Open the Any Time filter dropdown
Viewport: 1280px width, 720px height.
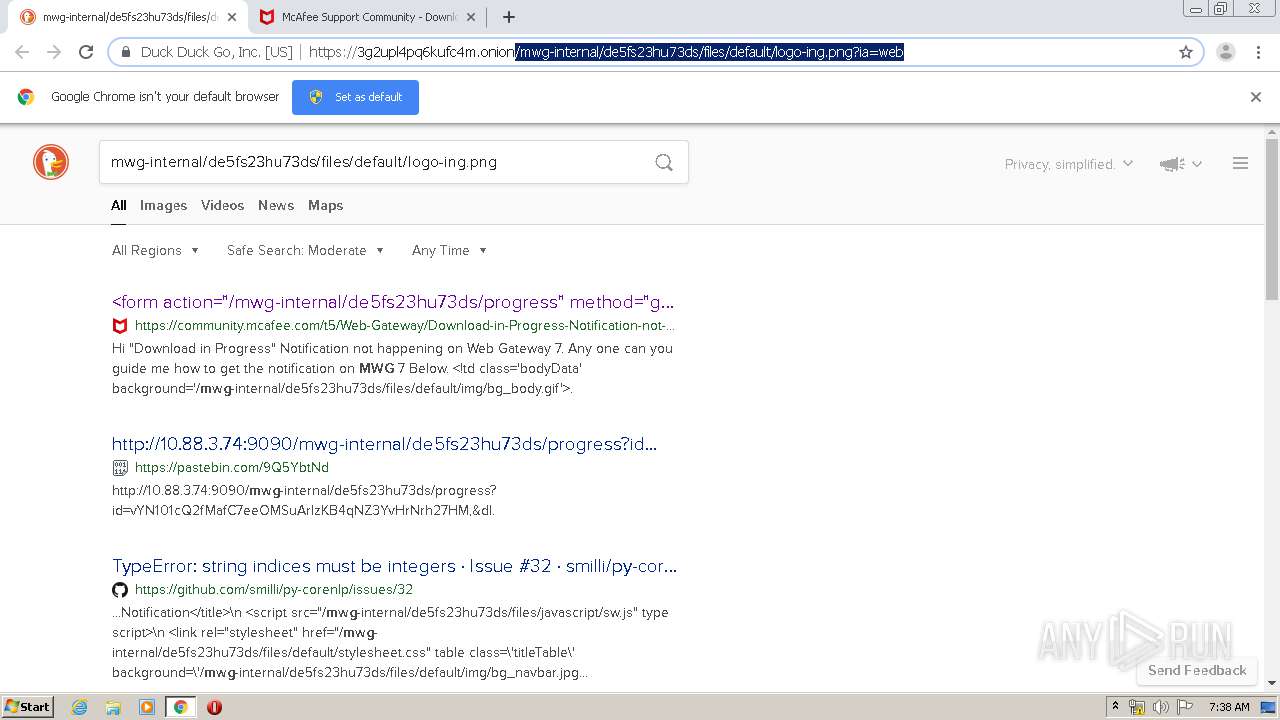(x=449, y=250)
